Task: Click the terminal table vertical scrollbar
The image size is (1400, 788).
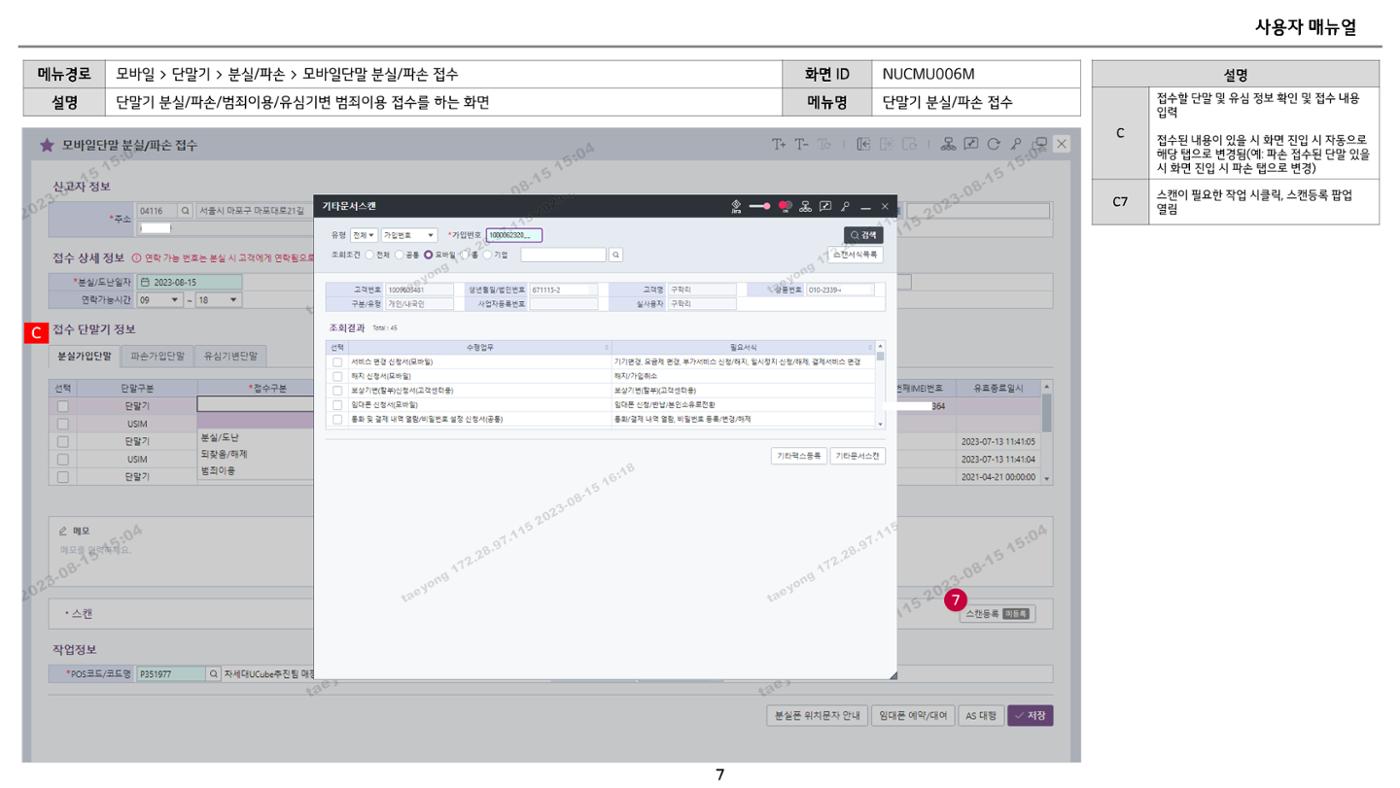Action: pyautogui.click(x=1047, y=432)
